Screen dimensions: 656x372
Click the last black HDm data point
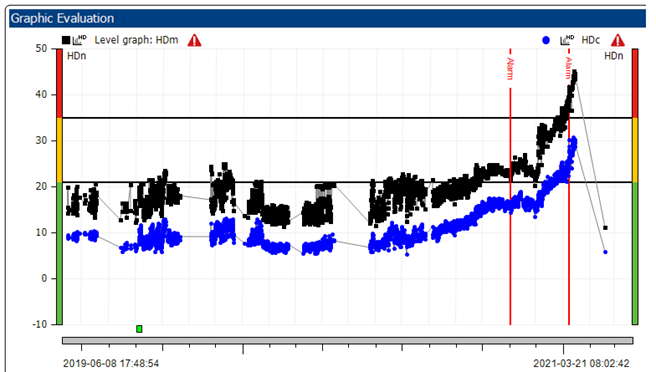[x=605, y=228]
